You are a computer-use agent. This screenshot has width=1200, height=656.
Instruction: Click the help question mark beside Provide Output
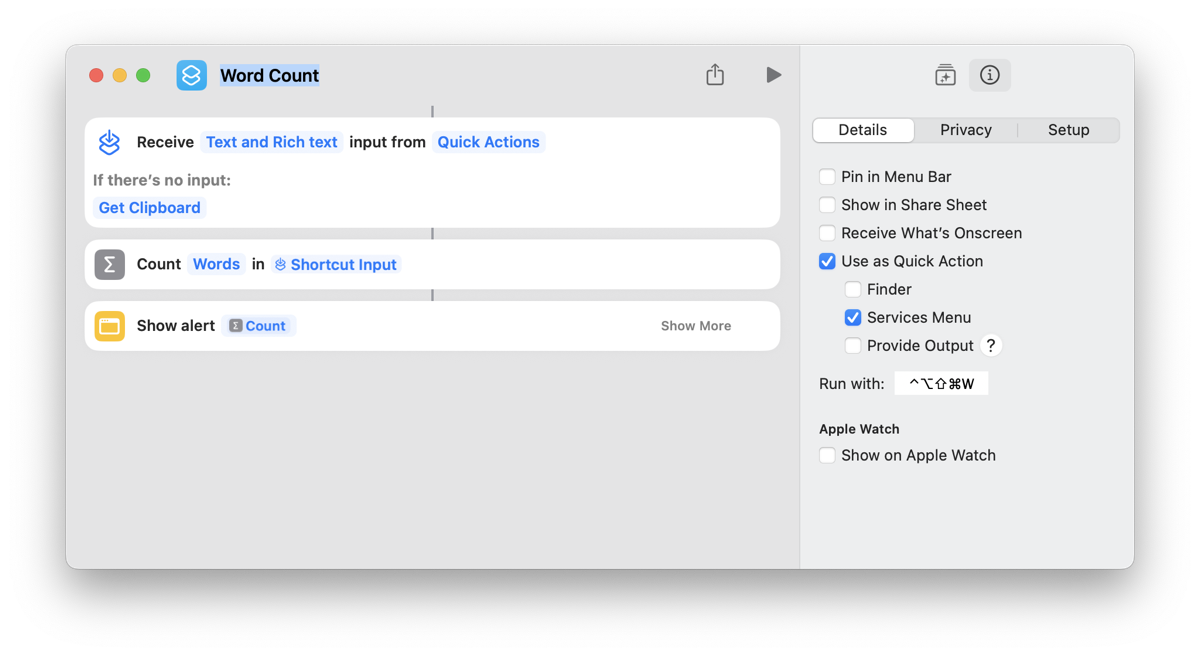coord(990,345)
